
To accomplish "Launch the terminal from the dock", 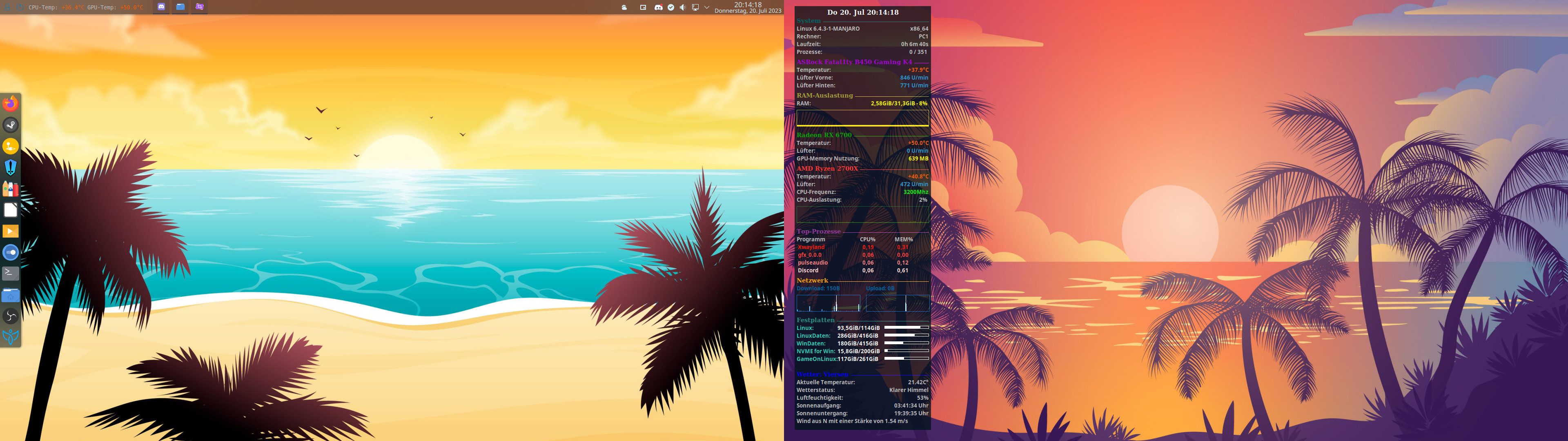I will (10, 273).
